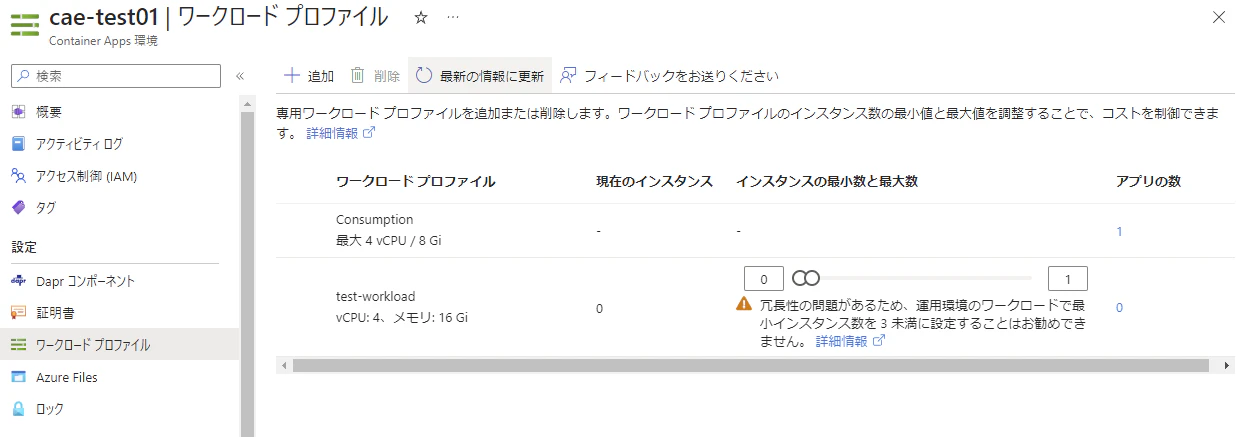This screenshot has height=437, width=1244.
Task: Click the workload profile stacked bars icon
Action: pos(18,345)
